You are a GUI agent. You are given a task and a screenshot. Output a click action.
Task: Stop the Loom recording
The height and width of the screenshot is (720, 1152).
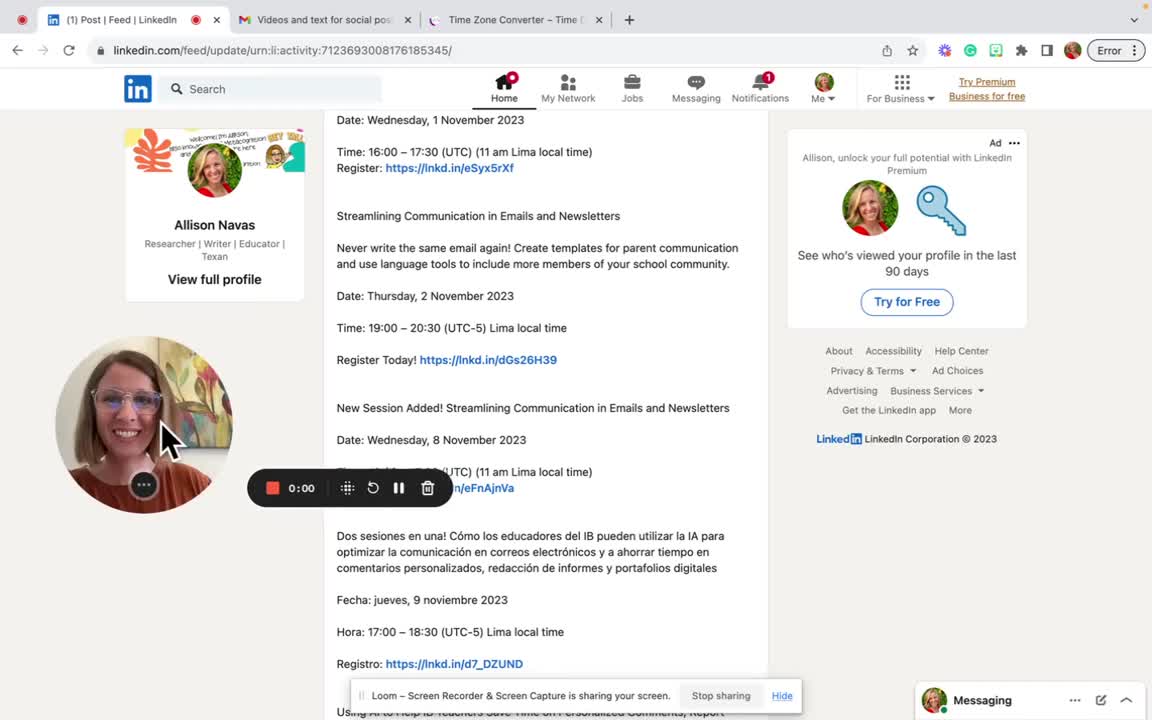pyautogui.click(x=273, y=488)
